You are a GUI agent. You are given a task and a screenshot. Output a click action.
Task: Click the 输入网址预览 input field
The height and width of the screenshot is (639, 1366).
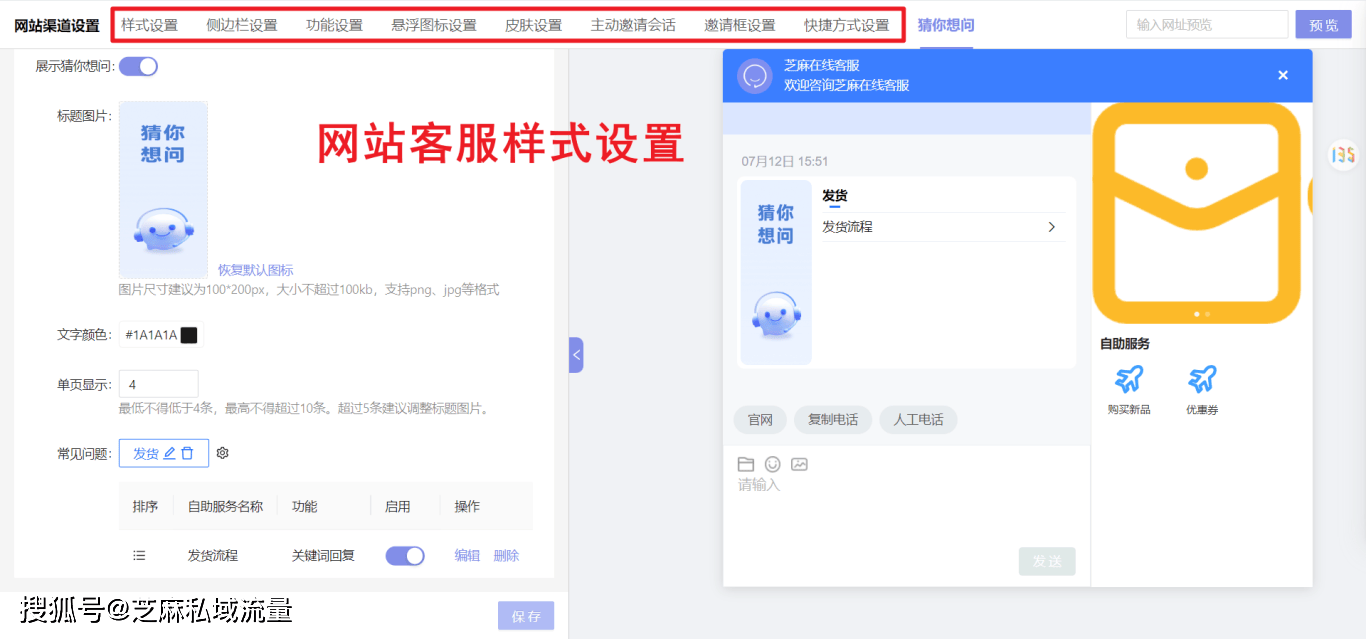1207,25
